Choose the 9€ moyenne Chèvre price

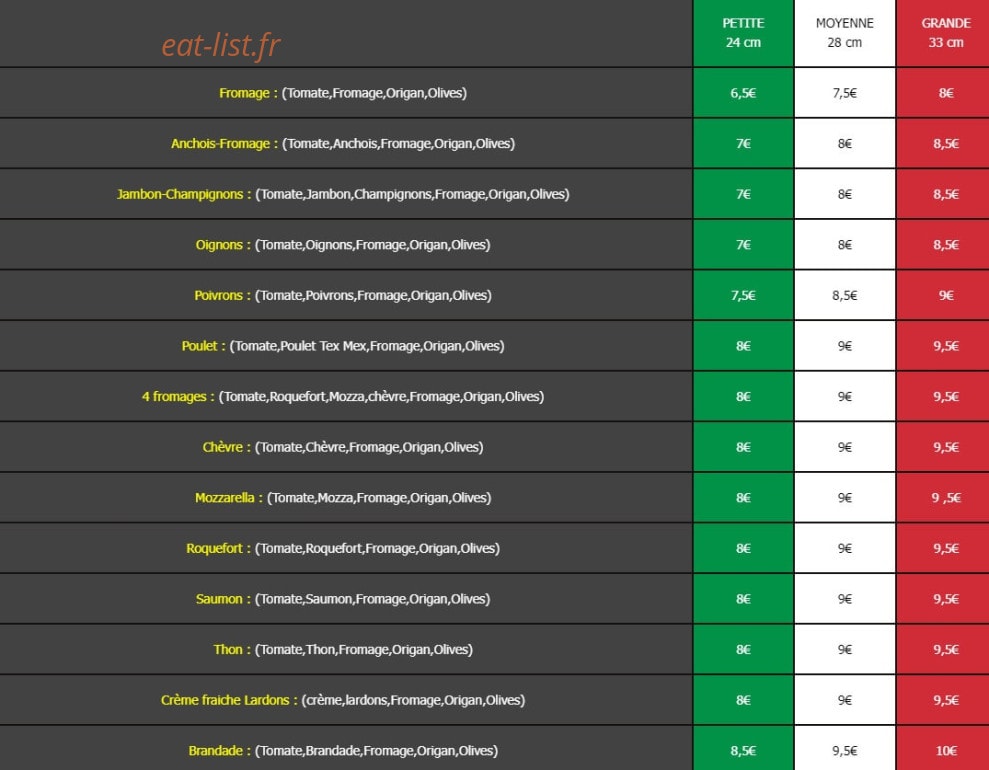coord(845,447)
